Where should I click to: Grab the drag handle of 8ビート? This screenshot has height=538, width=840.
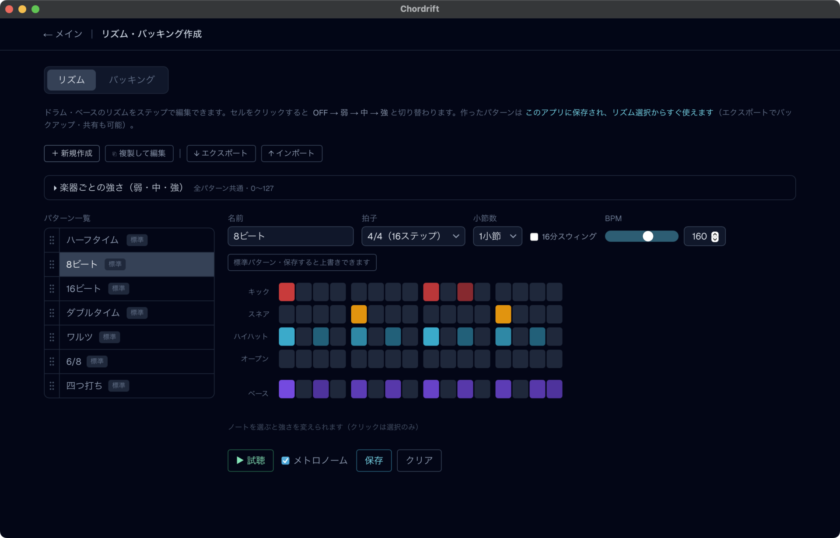(52, 264)
